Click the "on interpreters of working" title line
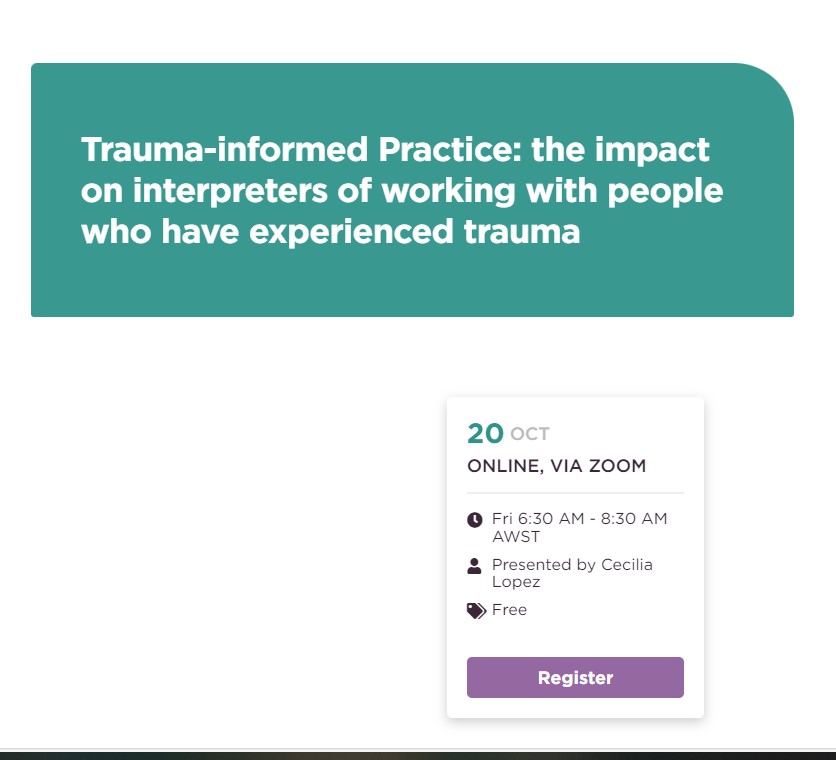The width and height of the screenshot is (836, 760). tap(298, 190)
